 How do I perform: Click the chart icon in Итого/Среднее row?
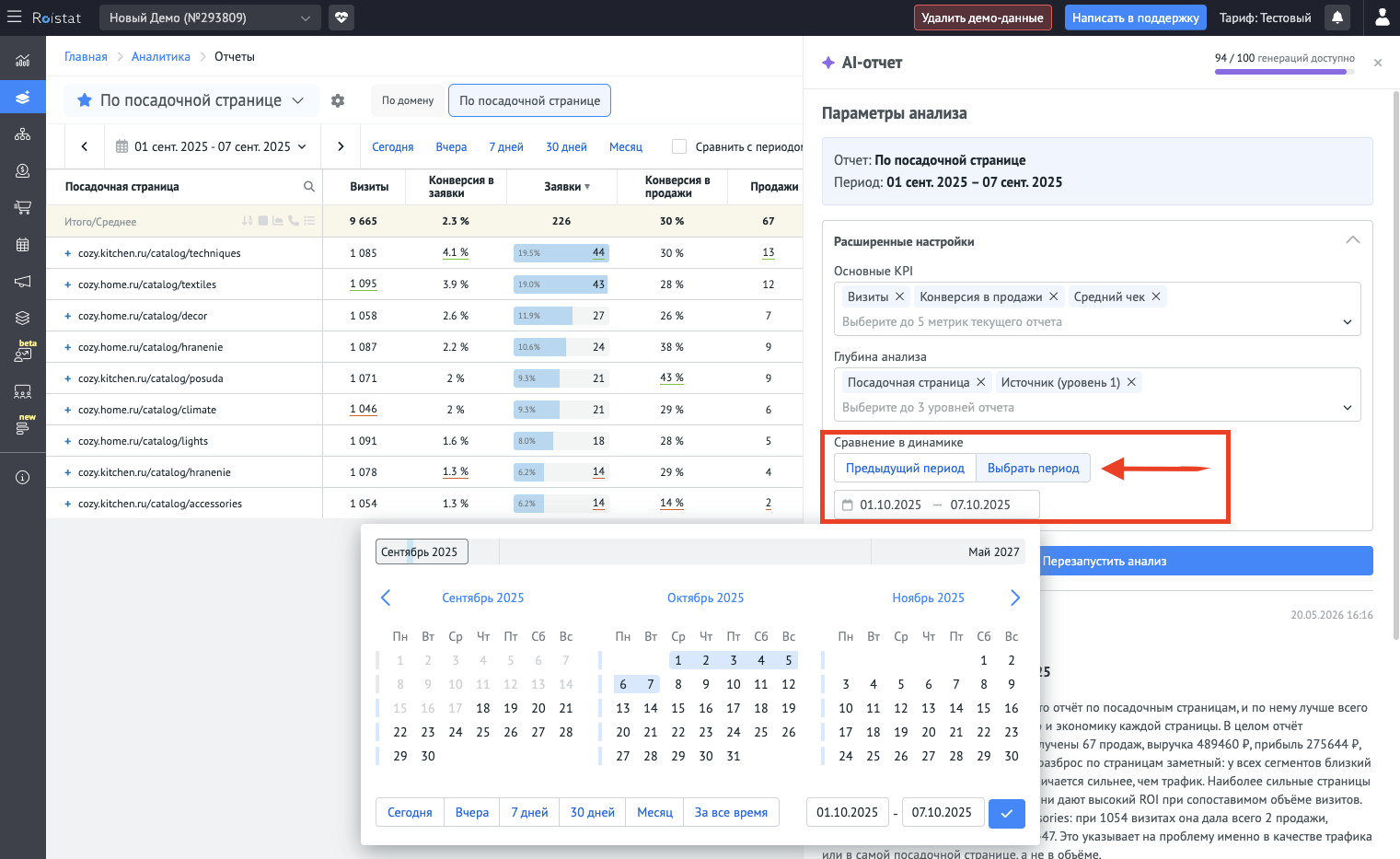pos(277,221)
